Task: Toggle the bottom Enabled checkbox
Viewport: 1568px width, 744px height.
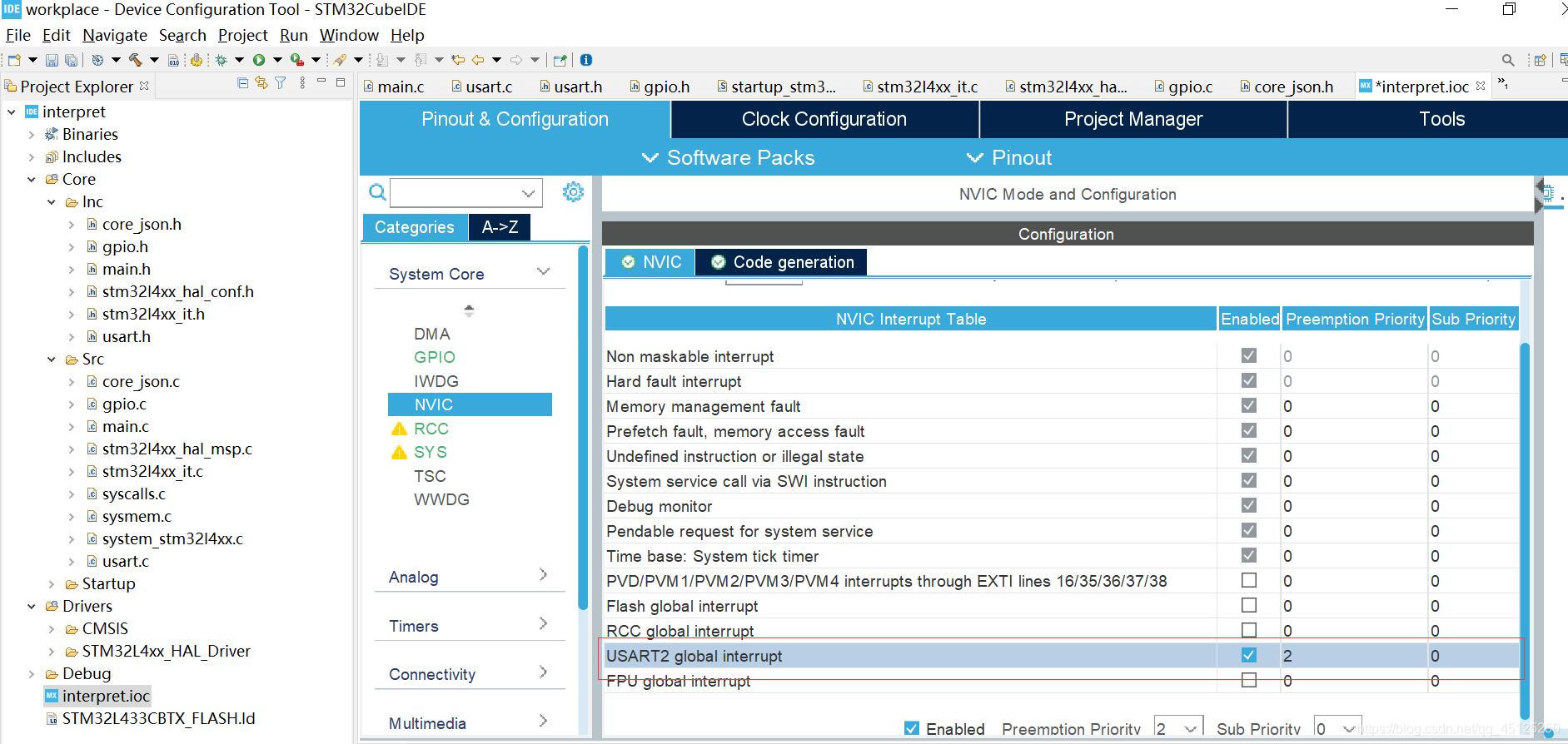Action: pyautogui.click(x=912, y=728)
